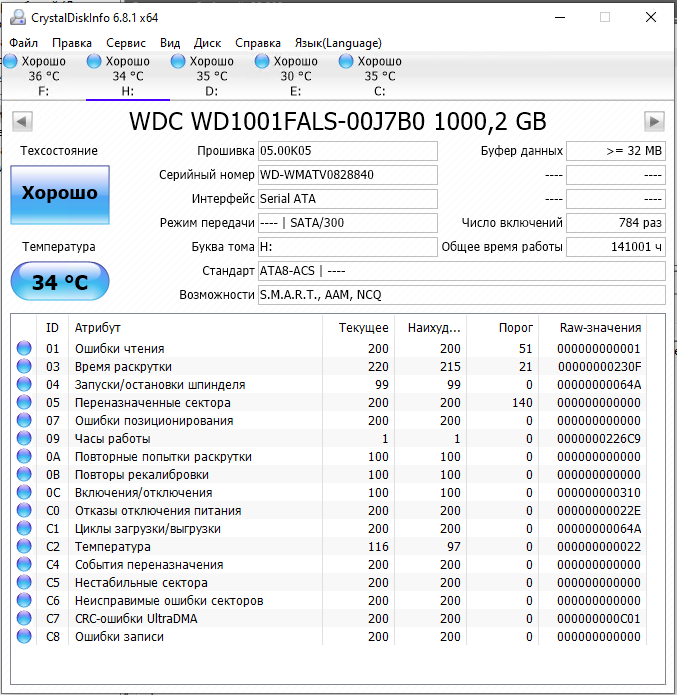Open the Язык(Language) menu
Screen dimensions: 677x695
pos(338,43)
